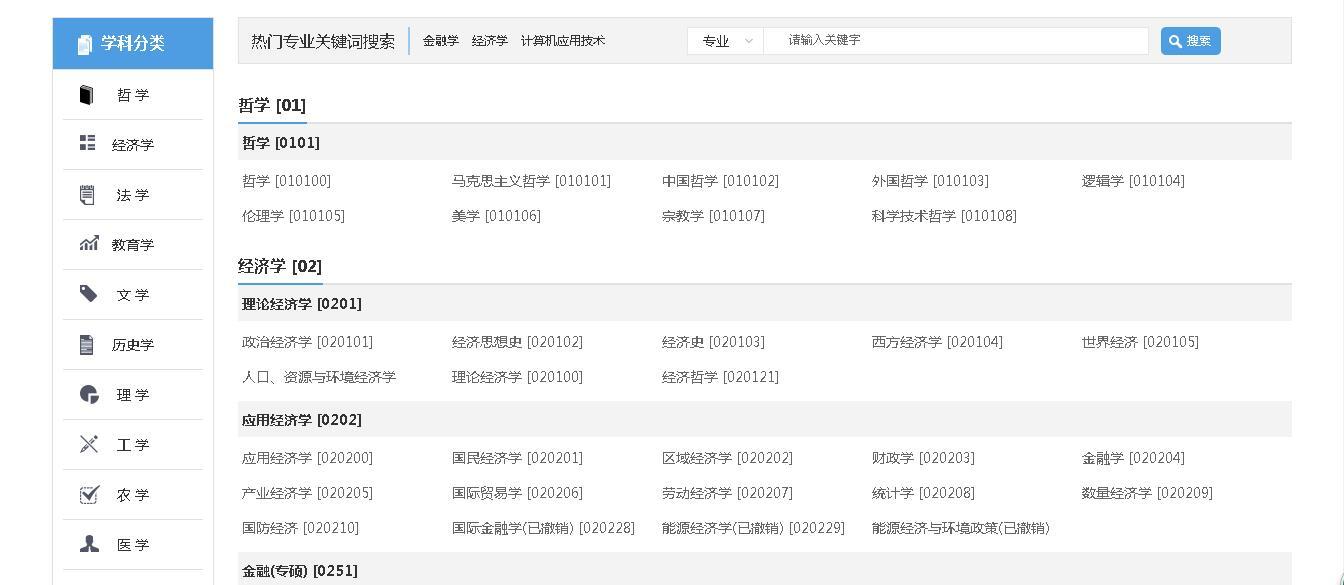Select the 理学 pie-chart icon
The image size is (1344, 585).
88,394
